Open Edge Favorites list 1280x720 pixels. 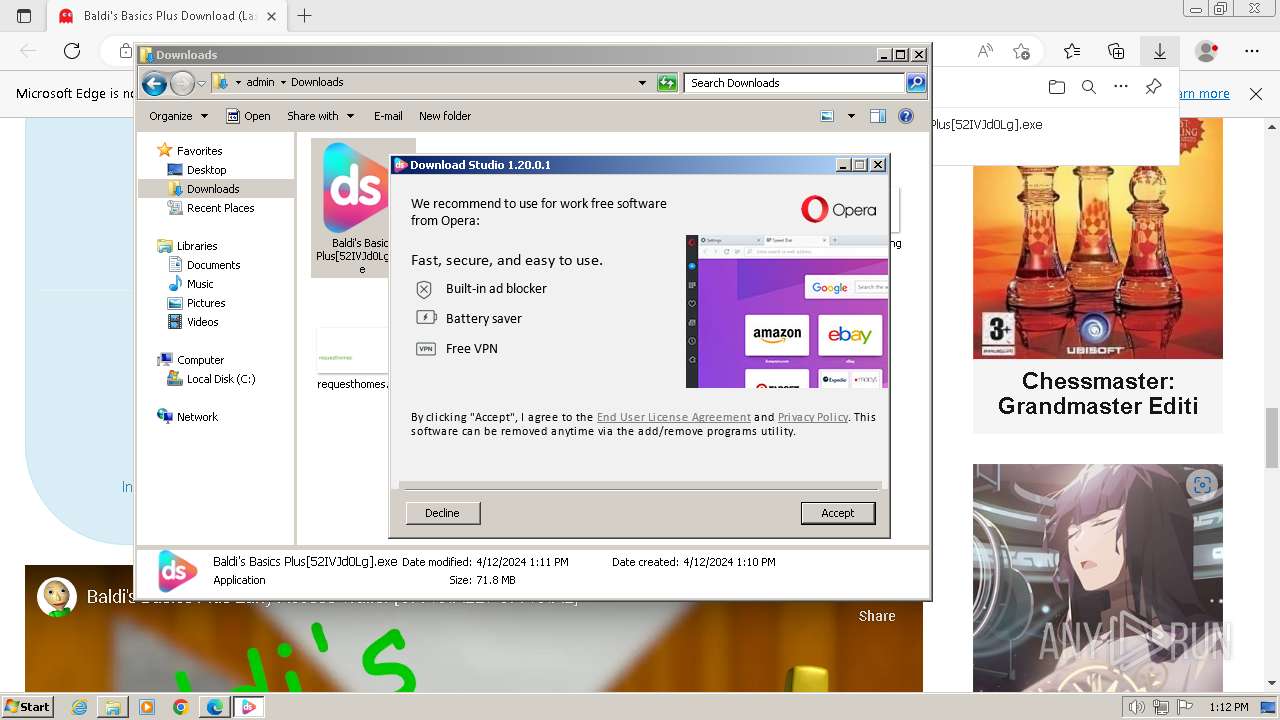[x=1072, y=51]
